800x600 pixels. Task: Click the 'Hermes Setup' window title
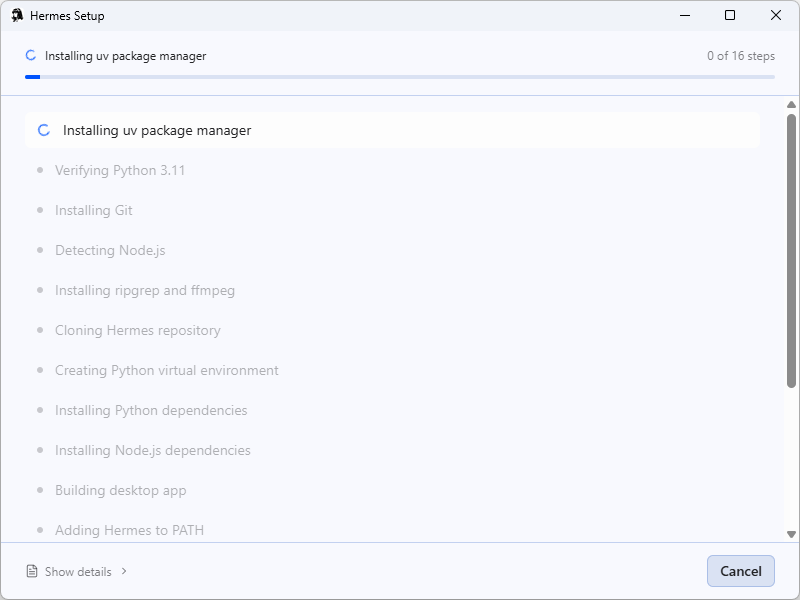pos(67,16)
